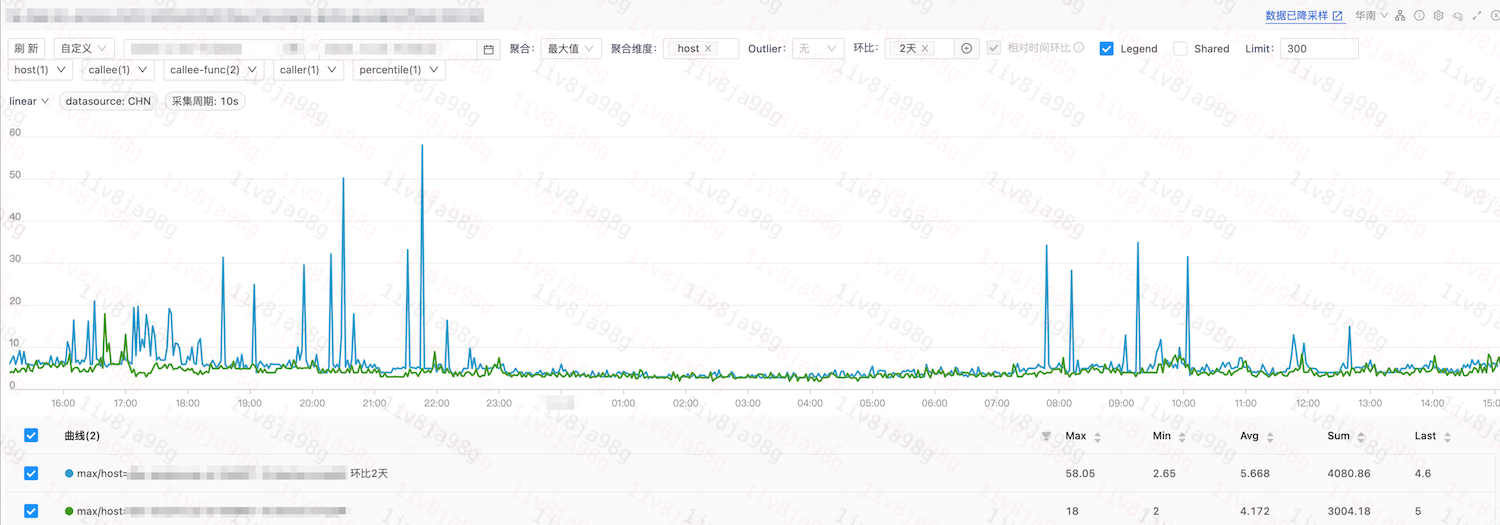Screen dimensions: 1500x525
Task: Add another 环比 comparison with plus icon
Action: (966, 49)
